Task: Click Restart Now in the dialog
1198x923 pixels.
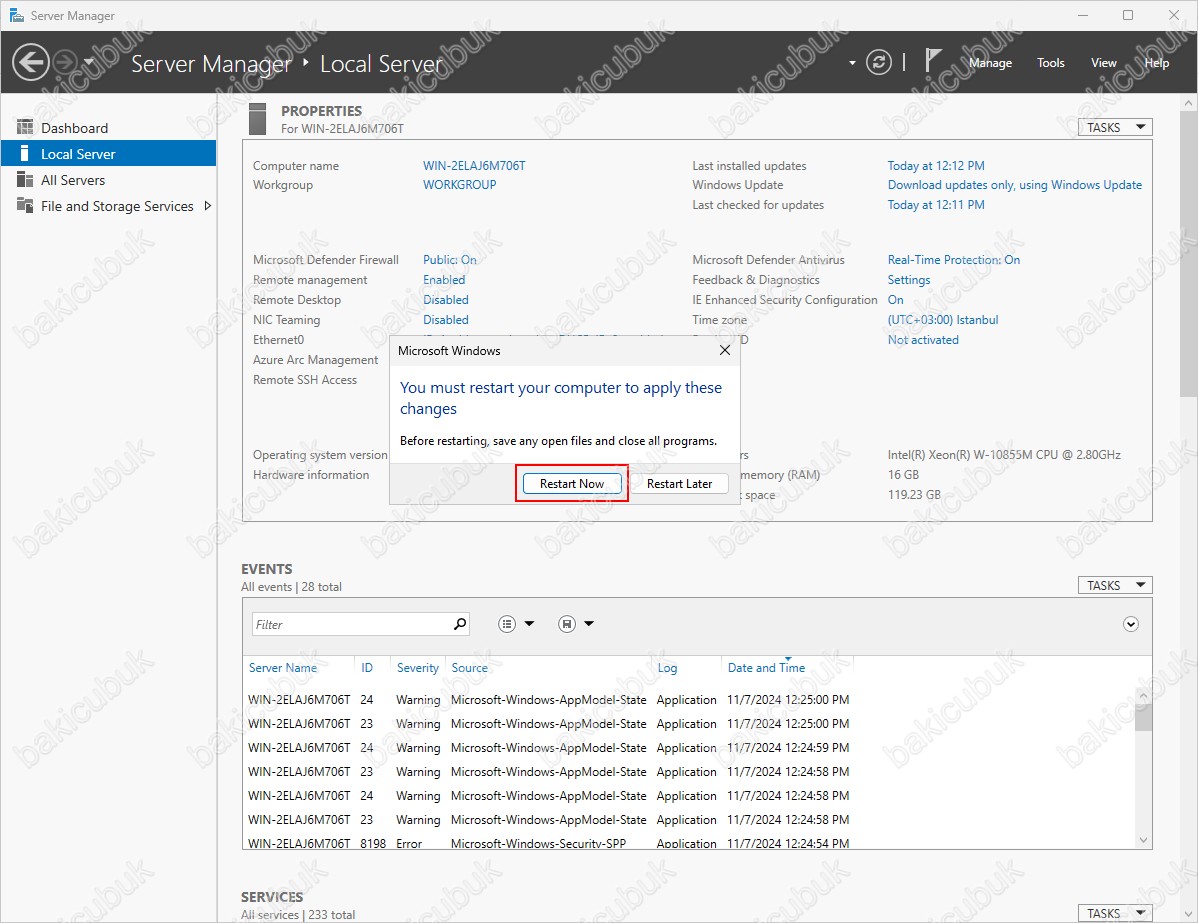Action: [x=571, y=484]
